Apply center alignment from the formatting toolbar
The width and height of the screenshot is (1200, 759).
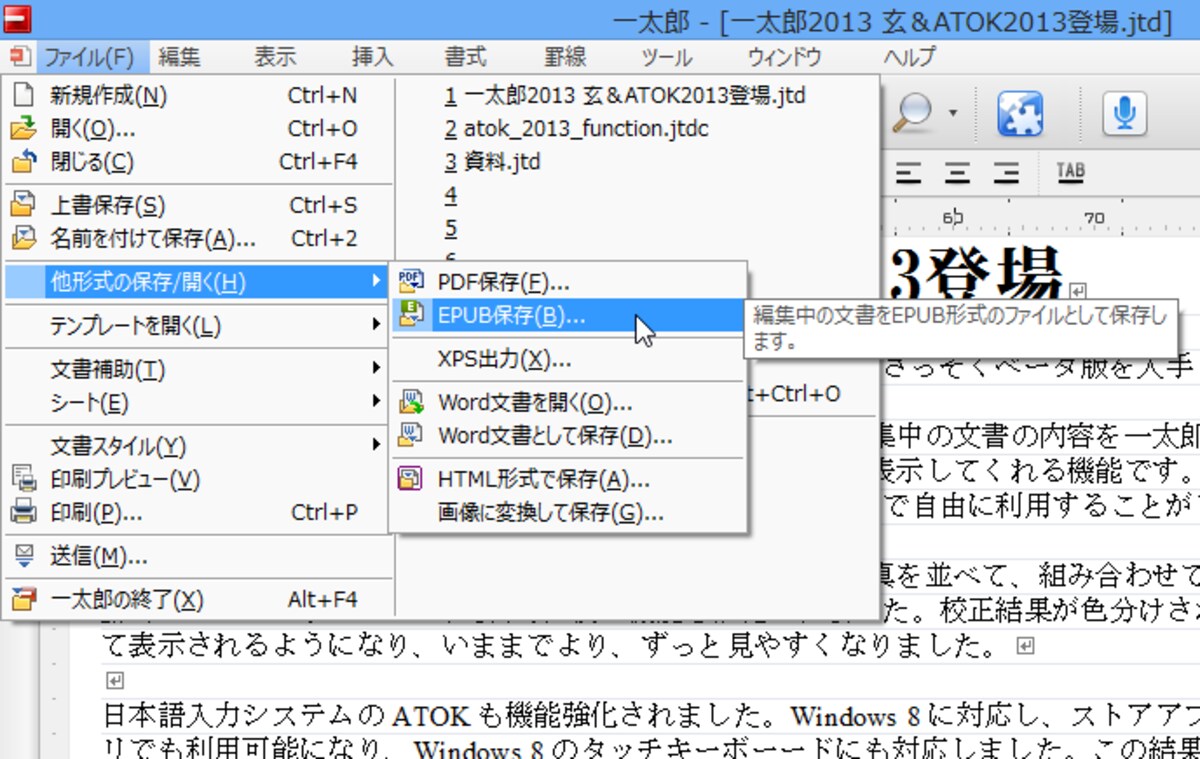coord(958,173)
